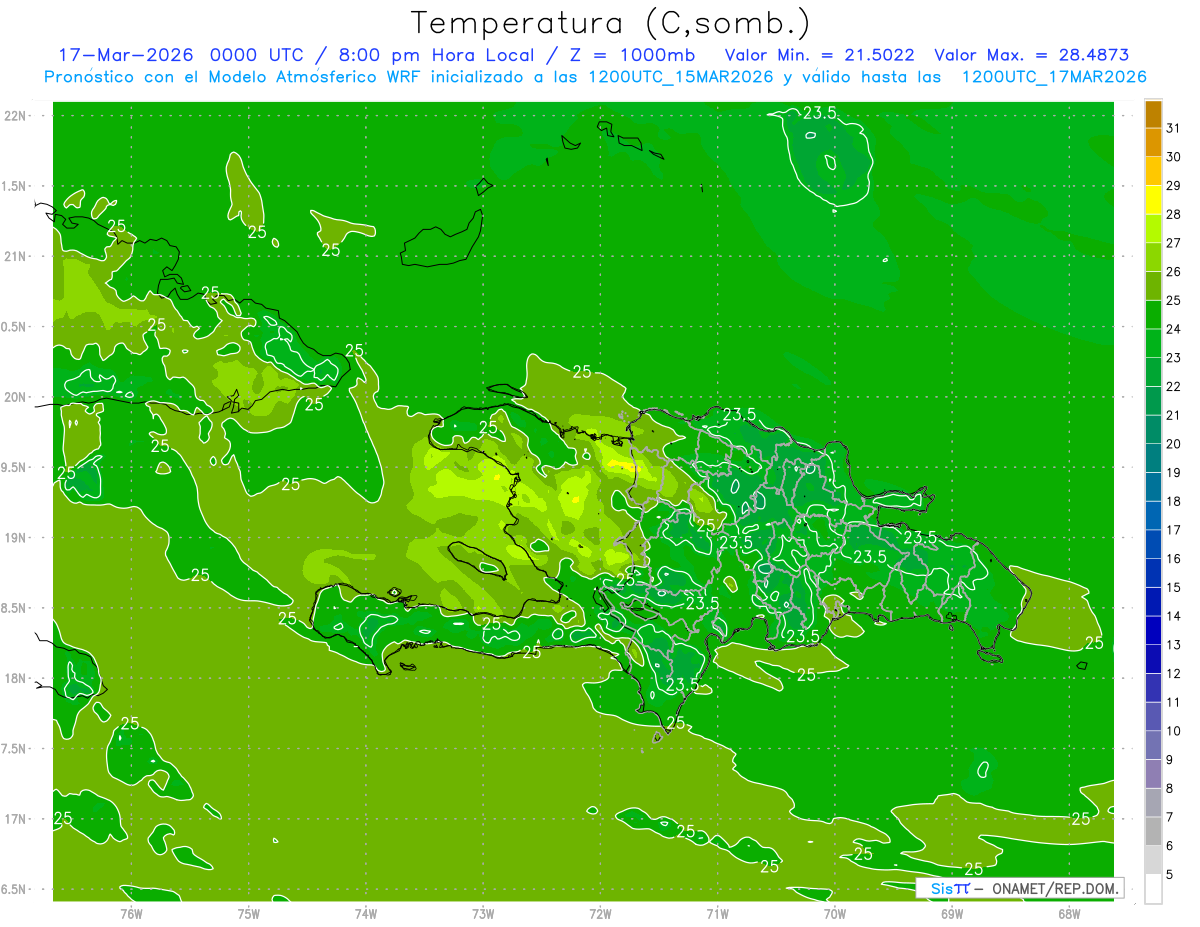Click the legend swatch between 30 and 31
The height and width of the screenshot is (927, 1200).
tap(1153, 142)
